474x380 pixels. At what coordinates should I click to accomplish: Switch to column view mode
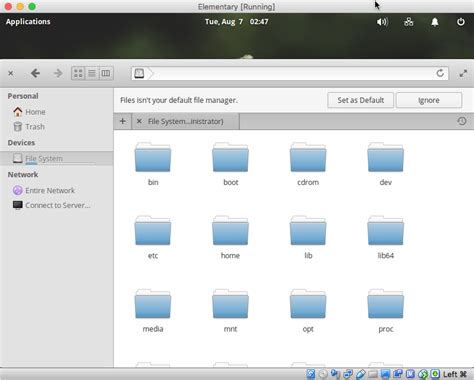click(106, 73)
